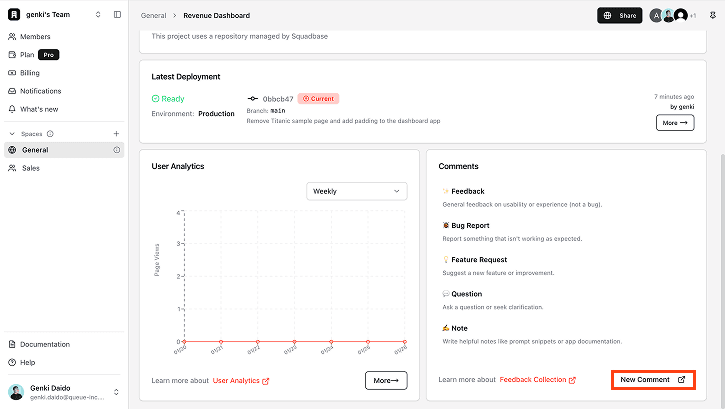Add a new space with plus icon
The height and width of the screenshot is (409, 725).
click(116, 133)
